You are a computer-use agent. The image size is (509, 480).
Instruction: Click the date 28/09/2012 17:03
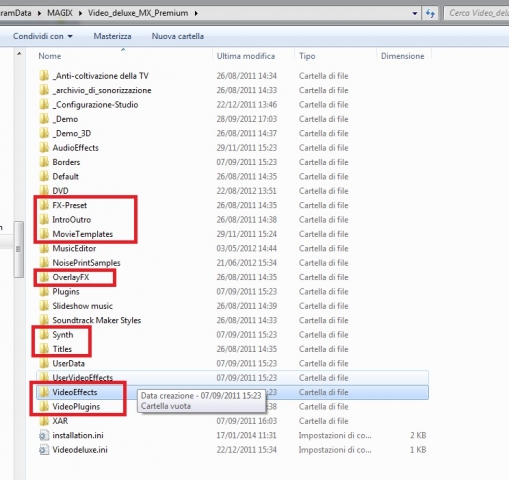tap(247, 119)
